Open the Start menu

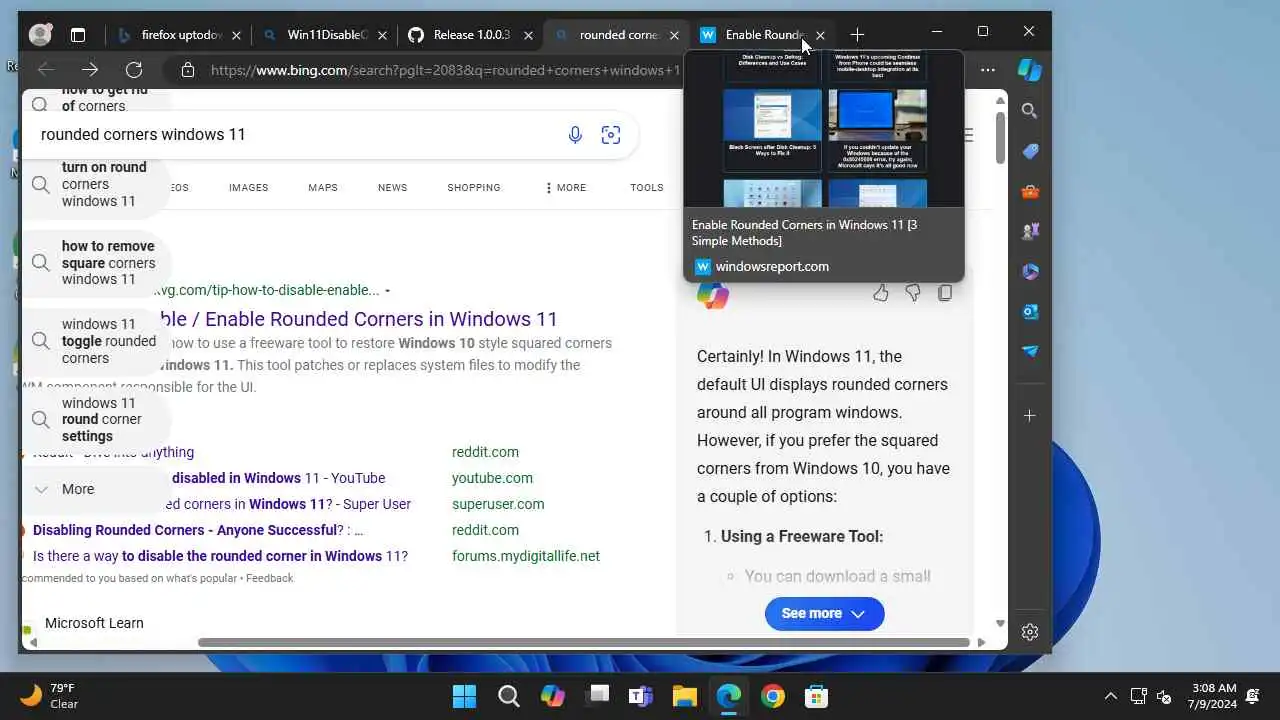coord(464,696)
